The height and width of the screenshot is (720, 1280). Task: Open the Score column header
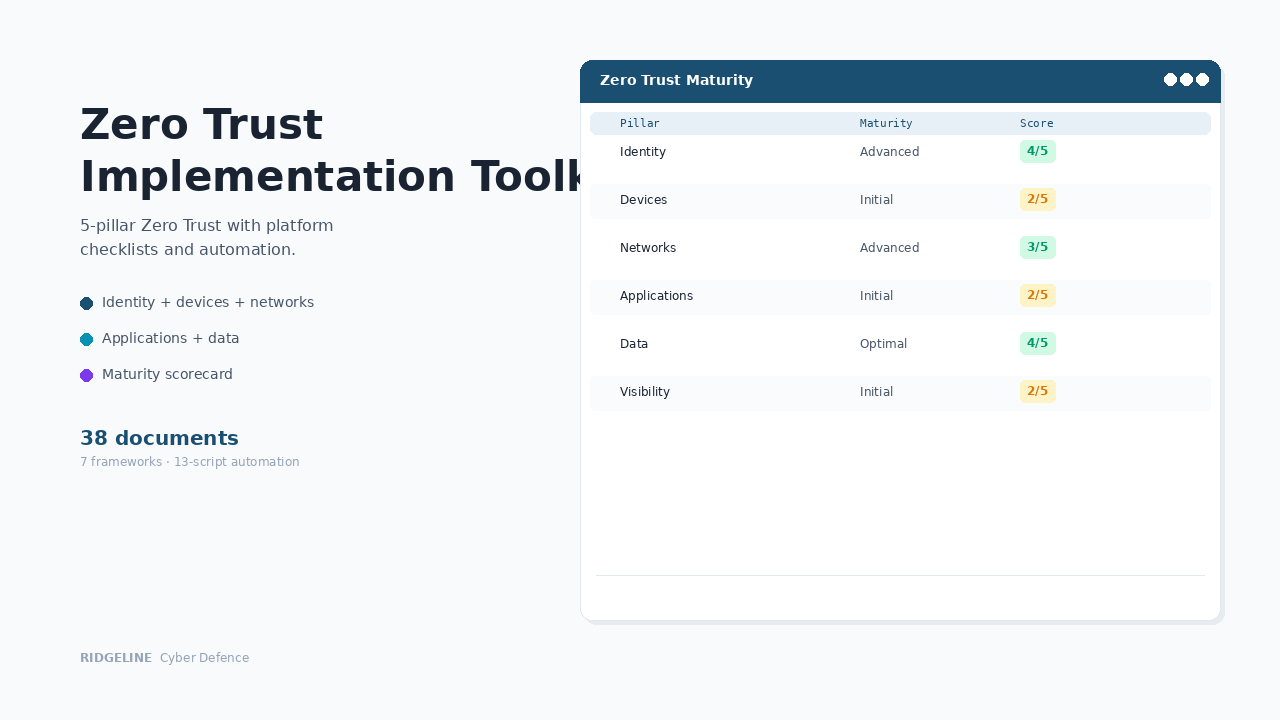tap(1037, 123)
